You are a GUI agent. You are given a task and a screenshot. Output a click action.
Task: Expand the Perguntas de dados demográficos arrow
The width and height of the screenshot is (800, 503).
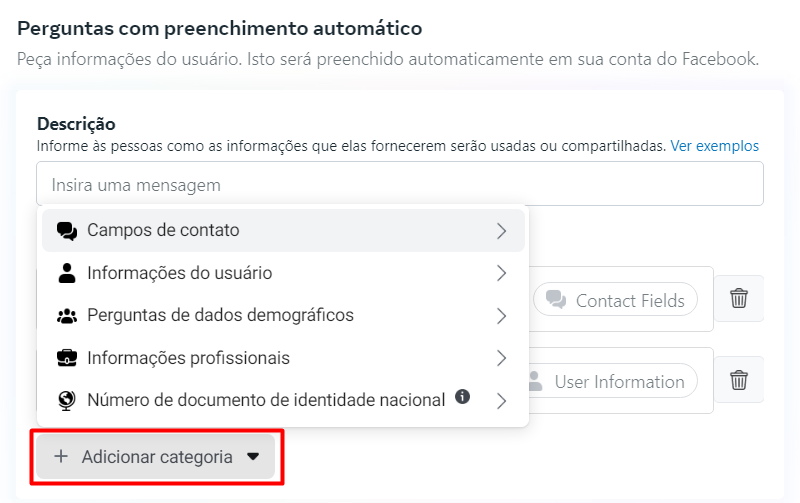(x=502, y=316)
